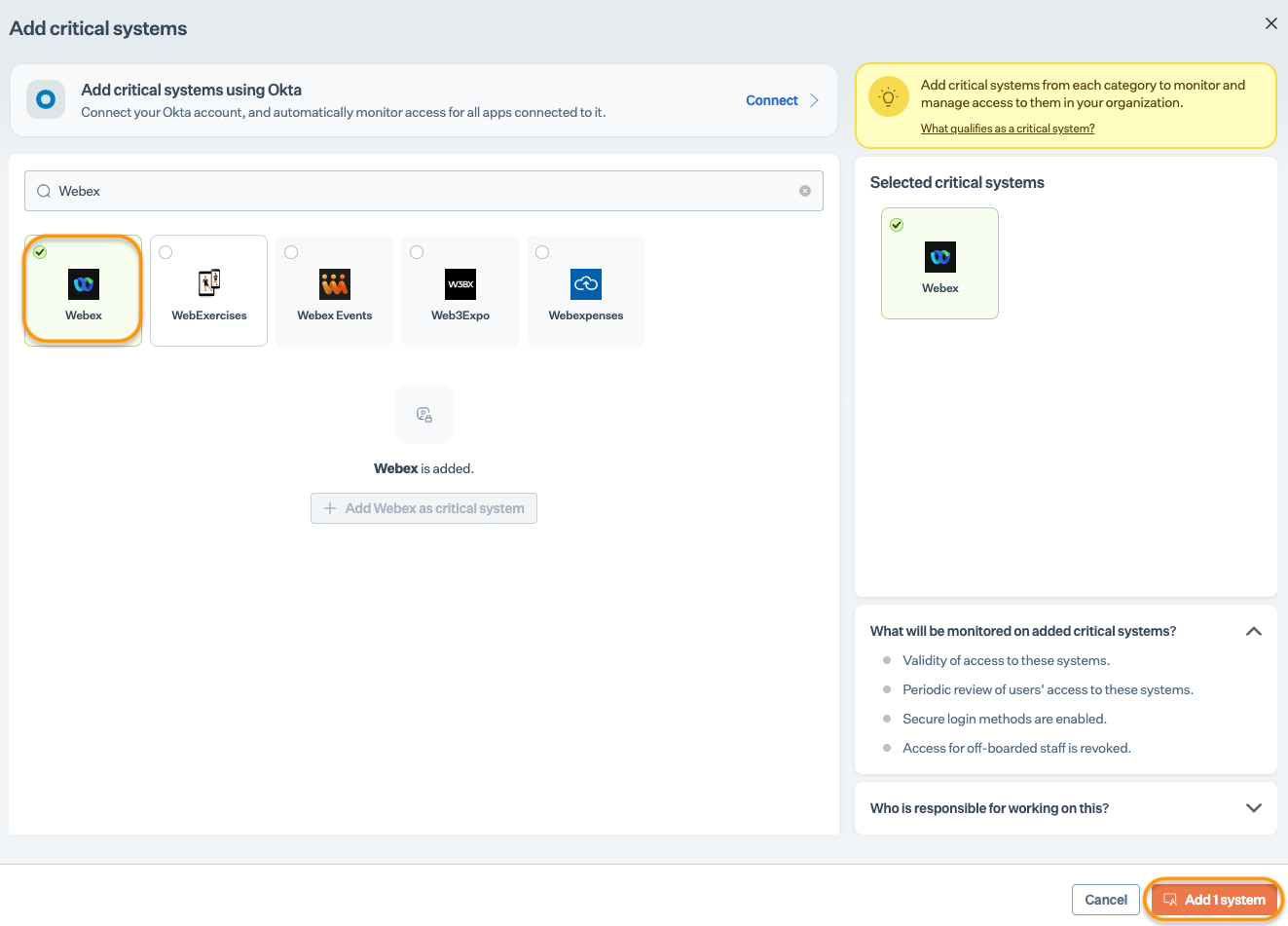
Task: Click the 'Webex is added.' message
Action: (423, 468)
